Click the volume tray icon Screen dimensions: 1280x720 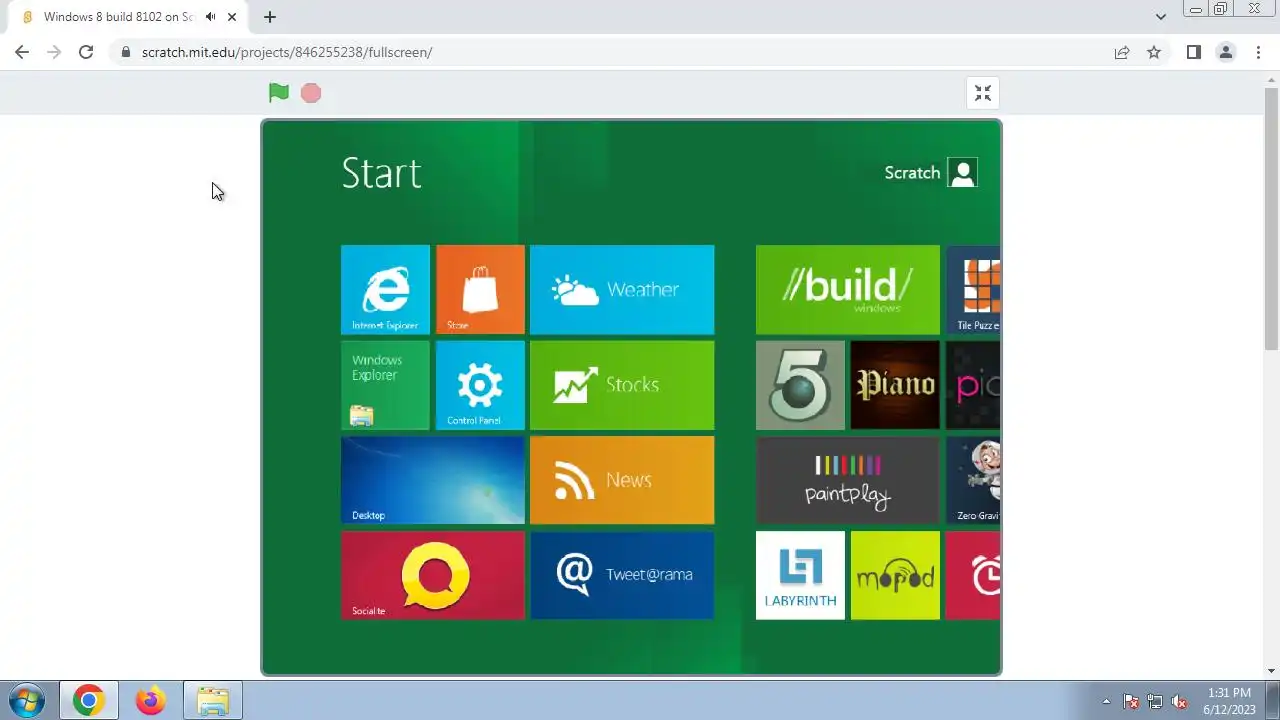click(x=1179, y=701)
